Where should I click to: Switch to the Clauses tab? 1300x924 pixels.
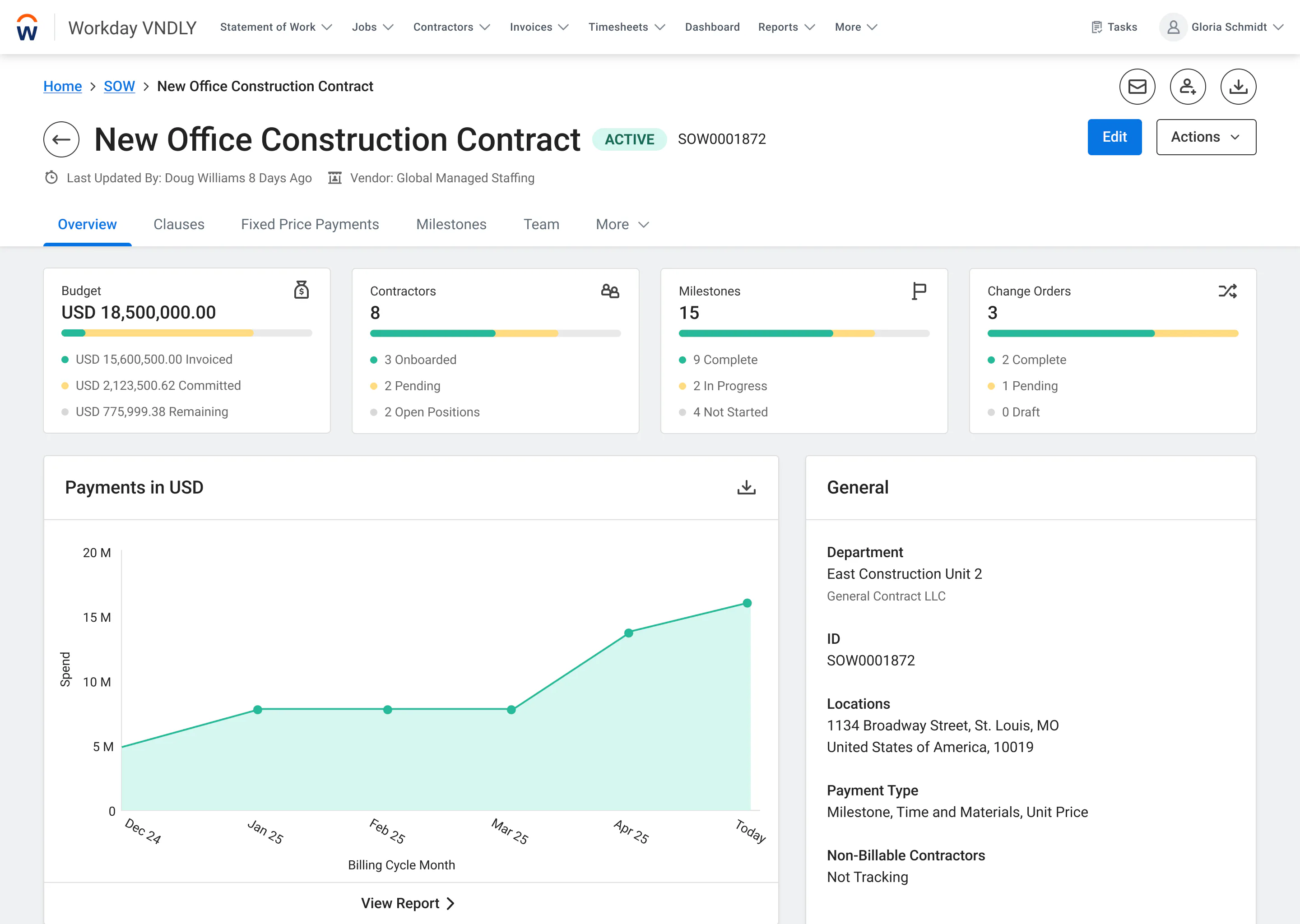coord(179,224)
